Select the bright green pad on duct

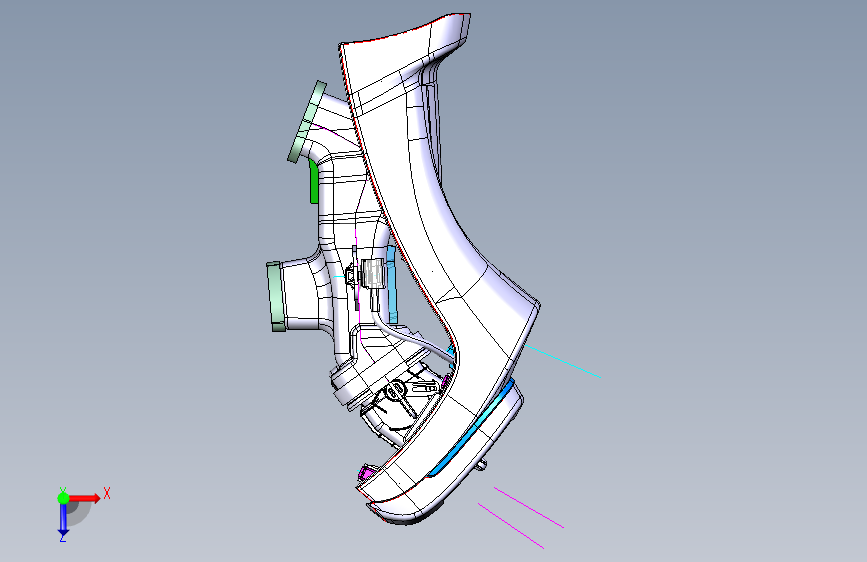[x=314, y=181]
